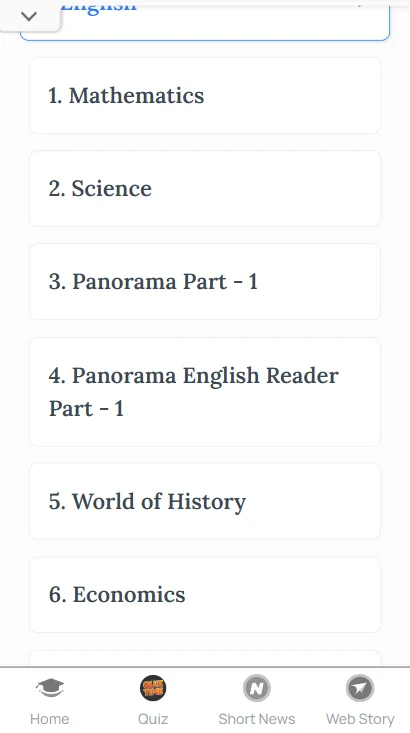Open the Web Story paper plane icon
Screen dimensions: 410x733
point(360,688)
